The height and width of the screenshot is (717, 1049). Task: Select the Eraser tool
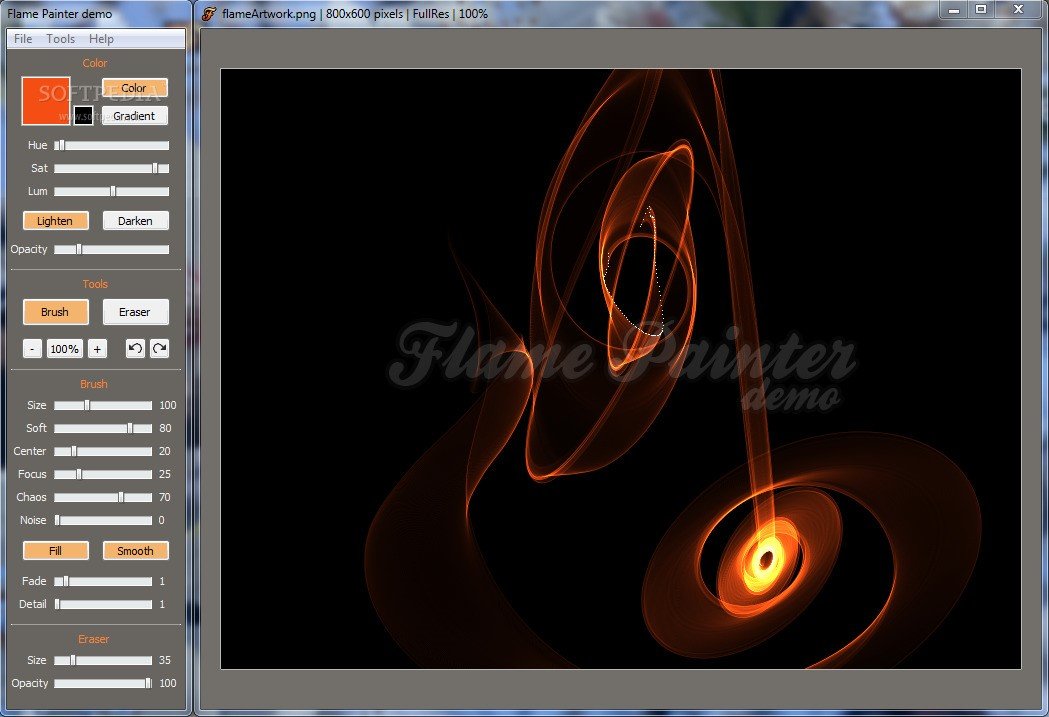pyautogui.click(x=135, y=312)
